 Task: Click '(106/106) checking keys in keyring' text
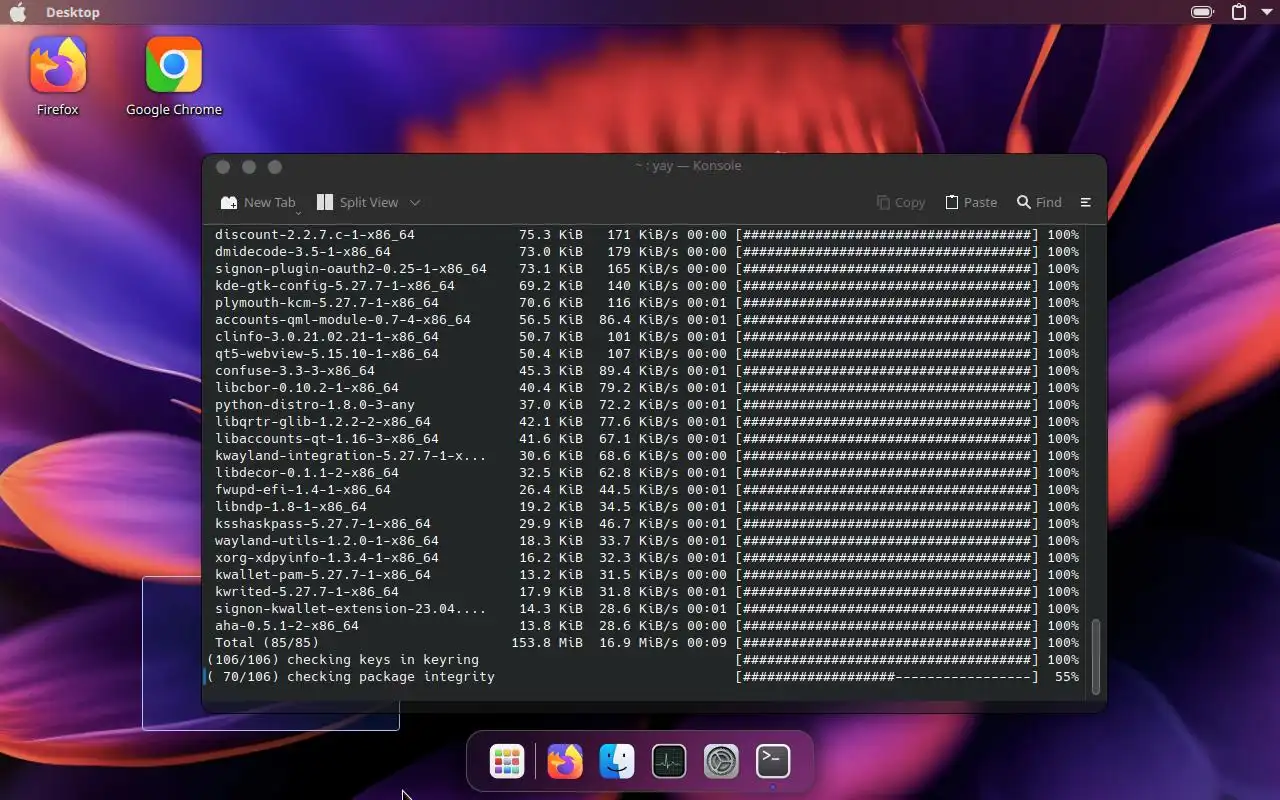click(343, 660)
